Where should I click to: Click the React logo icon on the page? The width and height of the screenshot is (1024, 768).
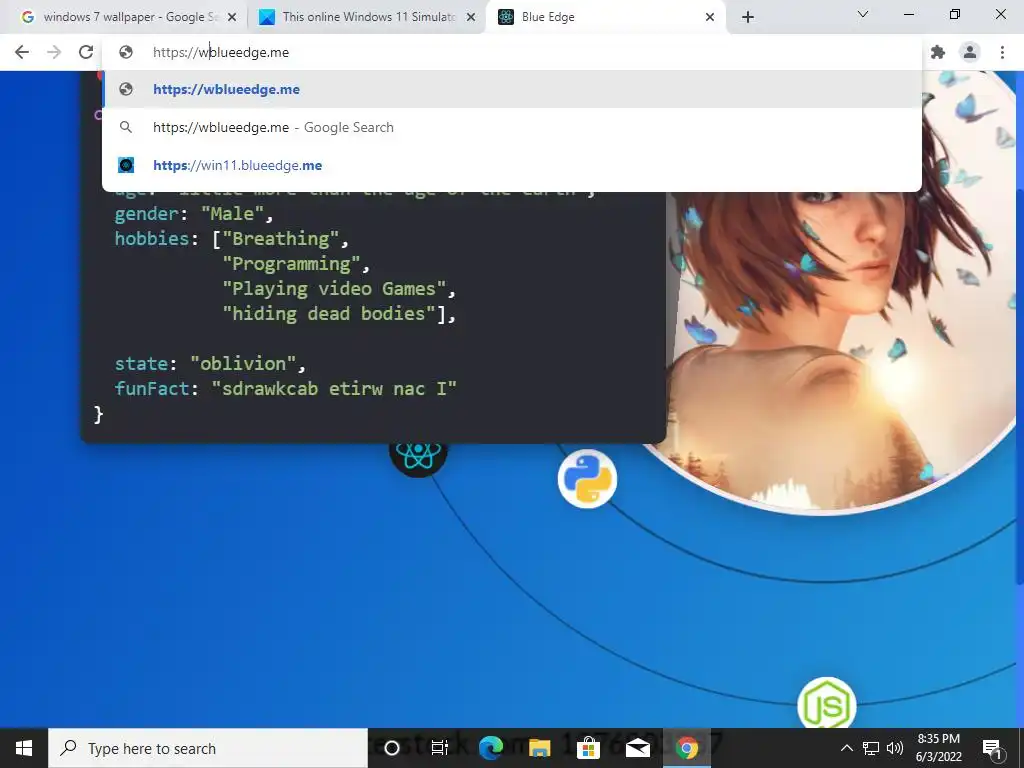[418, 456]
